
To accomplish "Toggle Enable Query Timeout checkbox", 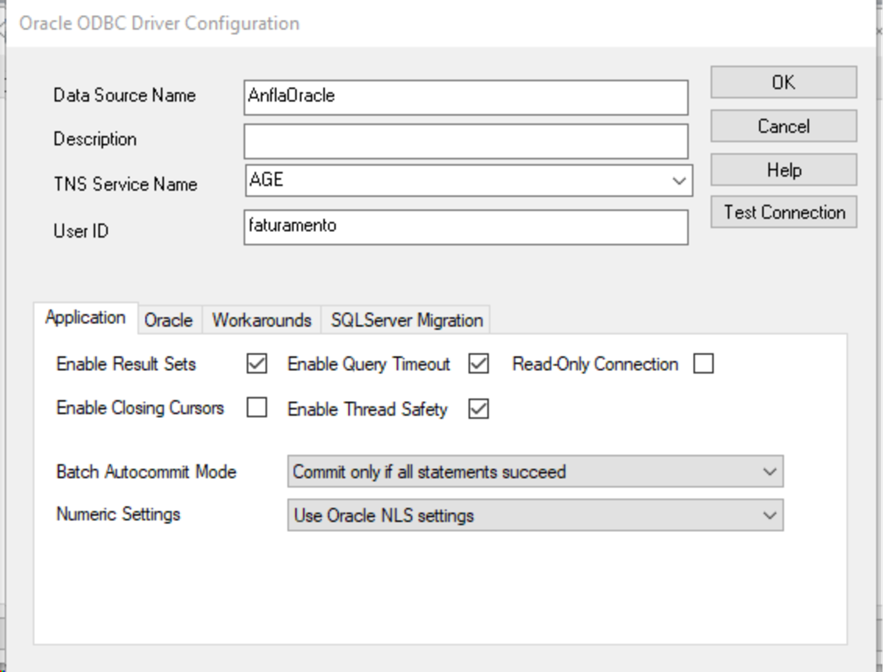I will click(x=478, y=364).
